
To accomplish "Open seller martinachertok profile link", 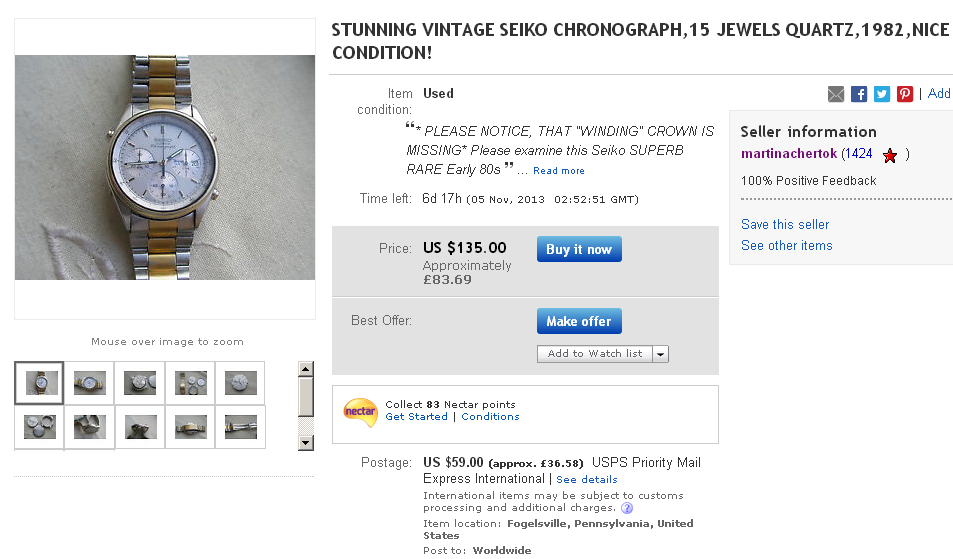I will coord(789,154).
